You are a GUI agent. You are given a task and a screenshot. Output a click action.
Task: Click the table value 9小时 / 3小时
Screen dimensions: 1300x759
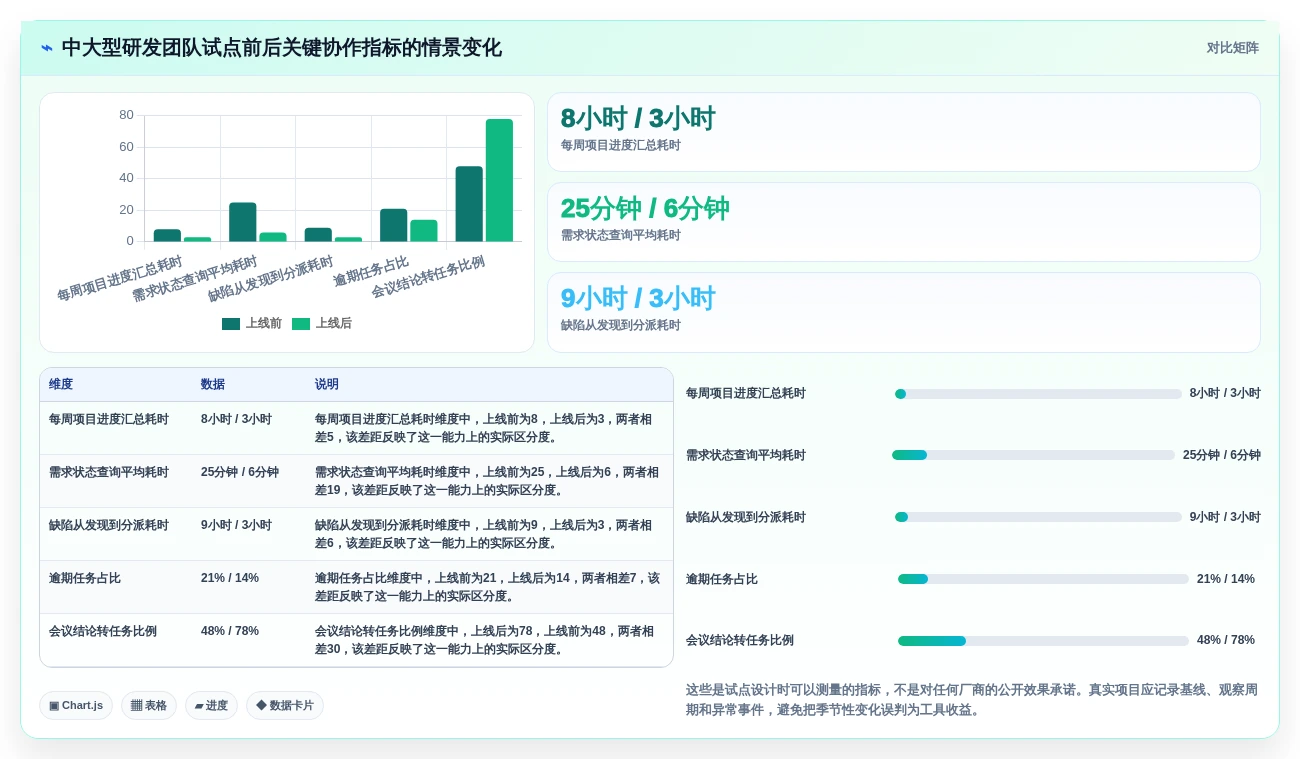[x=236, y=525]
